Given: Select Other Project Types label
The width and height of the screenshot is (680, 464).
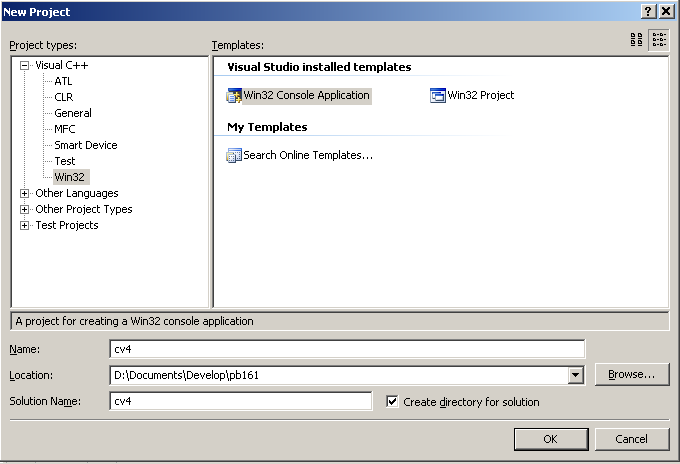Looking at the screenshot, I should (84, 209).
